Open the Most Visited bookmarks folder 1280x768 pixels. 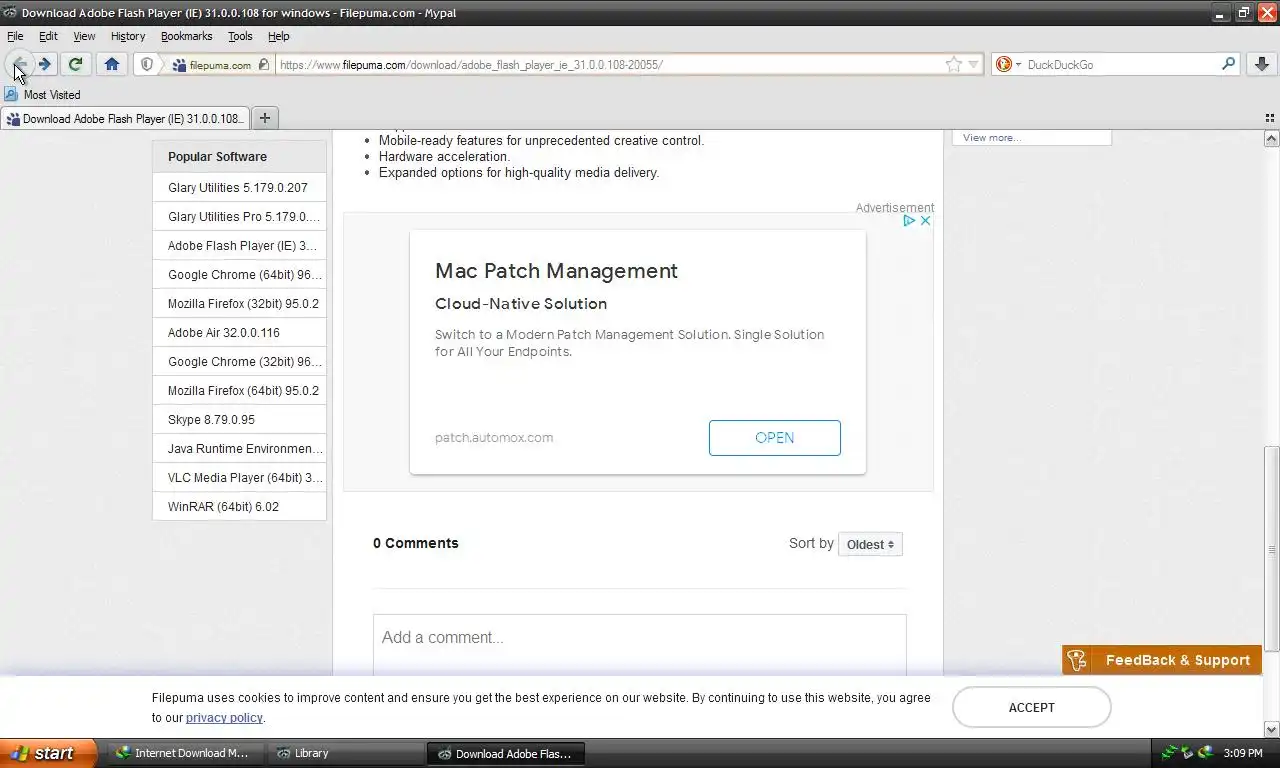(x=42, y=95)
